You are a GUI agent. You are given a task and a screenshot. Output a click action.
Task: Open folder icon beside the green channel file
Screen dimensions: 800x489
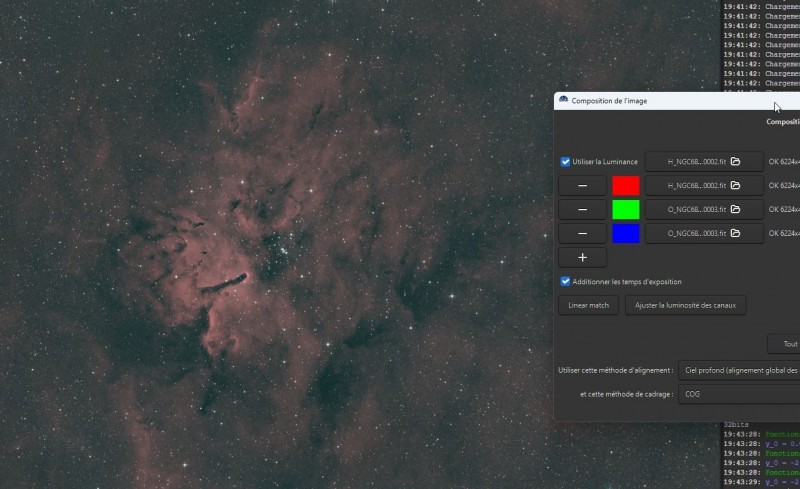click(x=735, y=209)
